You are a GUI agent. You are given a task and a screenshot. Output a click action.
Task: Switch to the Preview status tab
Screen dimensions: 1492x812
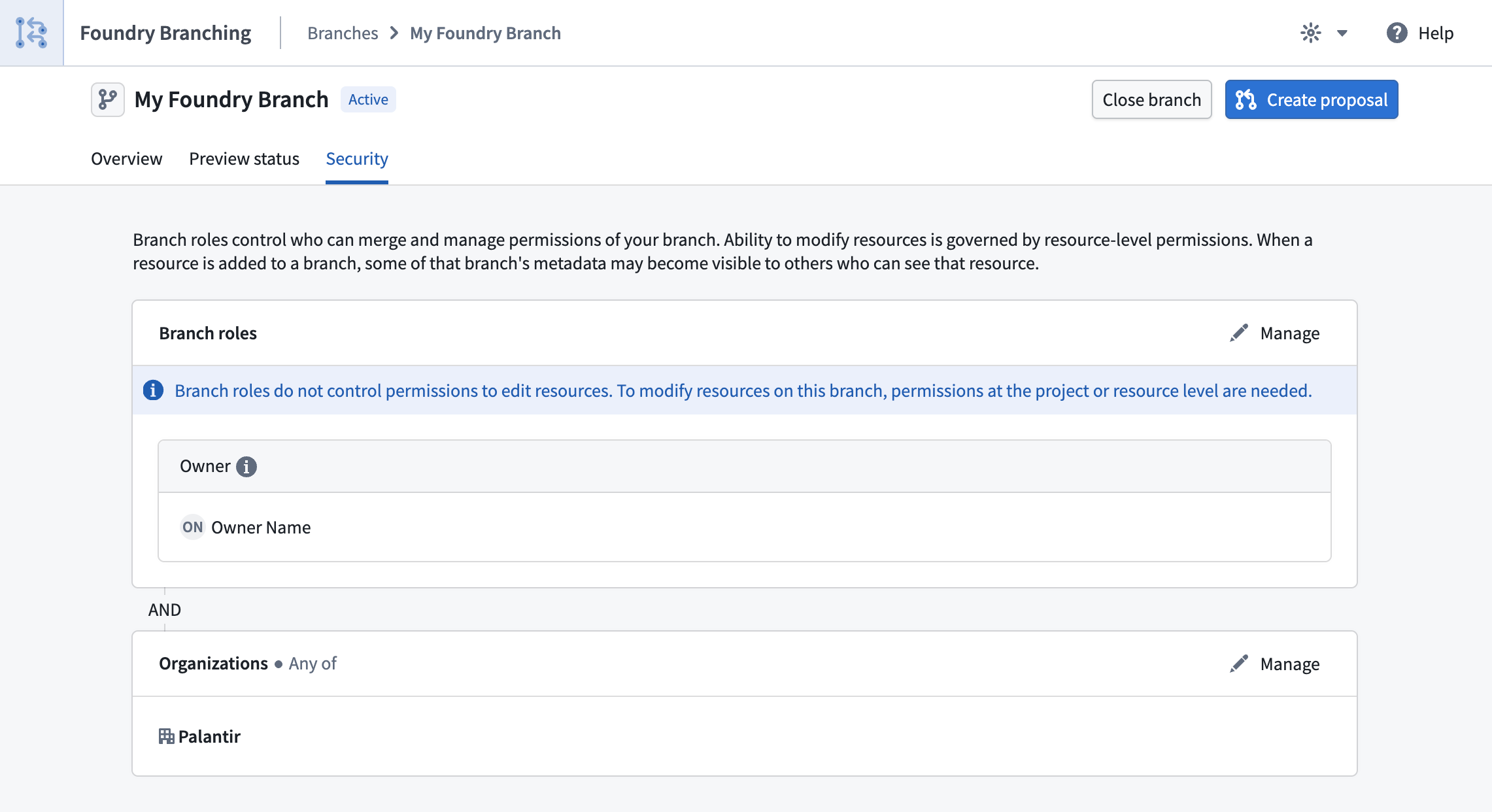[244, 159]
